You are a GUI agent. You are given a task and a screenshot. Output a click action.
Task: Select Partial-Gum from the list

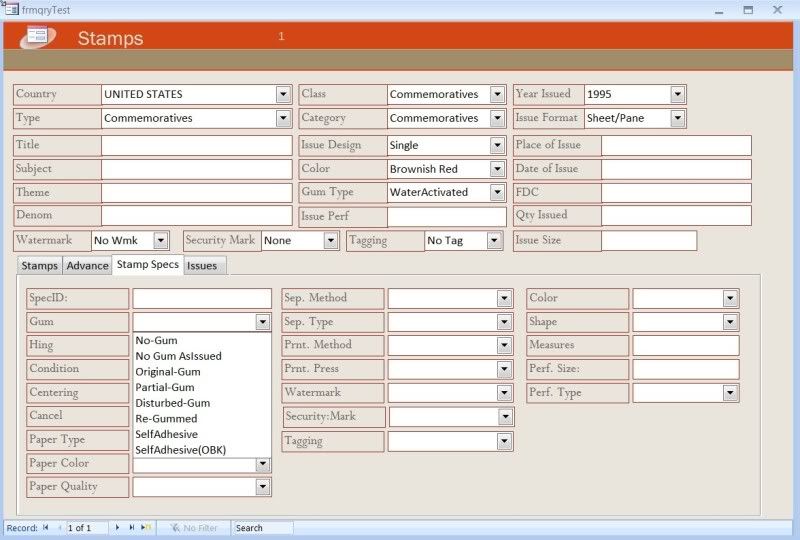click(202, 387)
